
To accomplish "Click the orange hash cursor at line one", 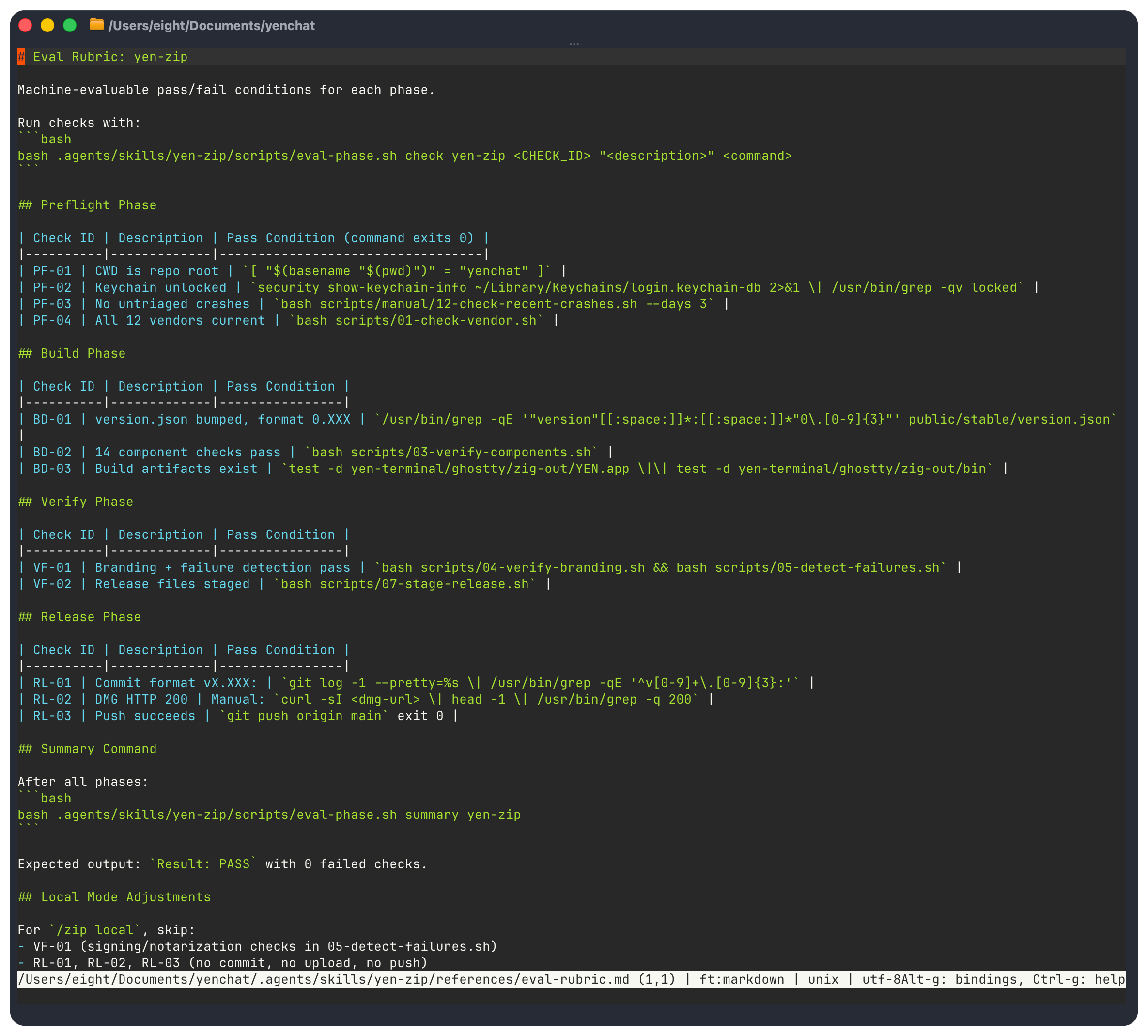I will point(21,57).
